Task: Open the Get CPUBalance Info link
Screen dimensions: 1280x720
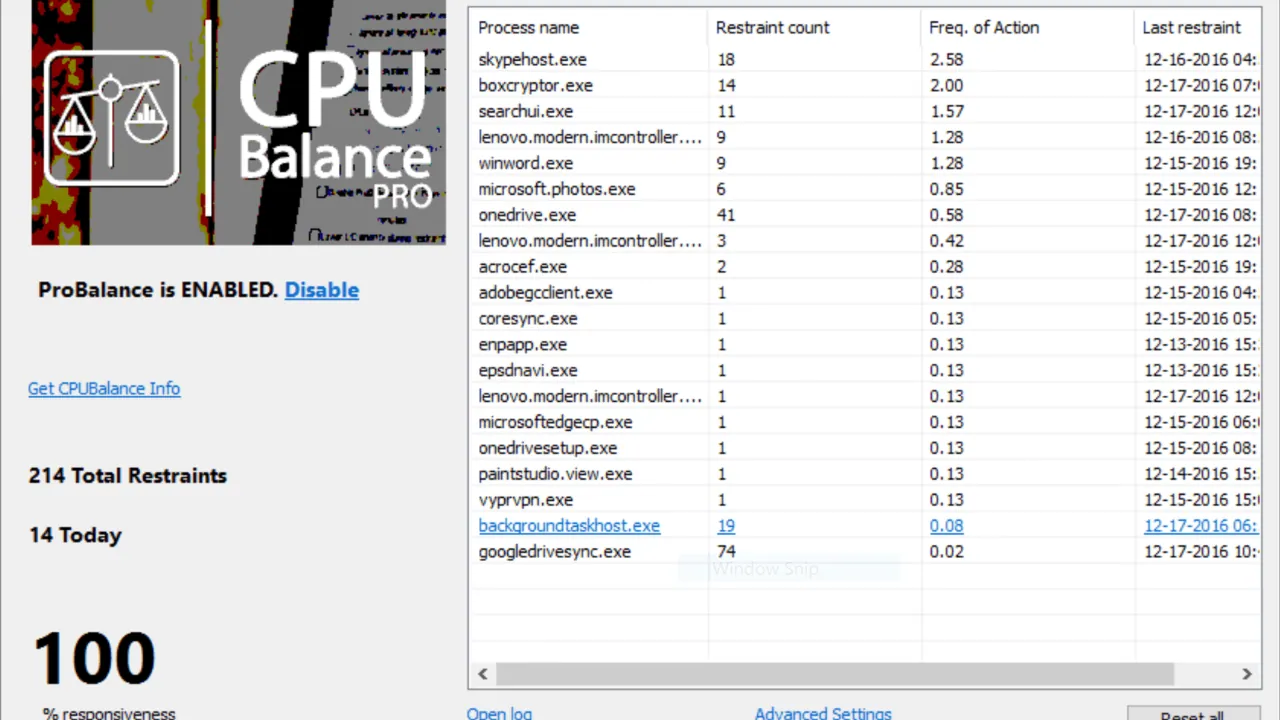Action: click(x=104, y=389)
